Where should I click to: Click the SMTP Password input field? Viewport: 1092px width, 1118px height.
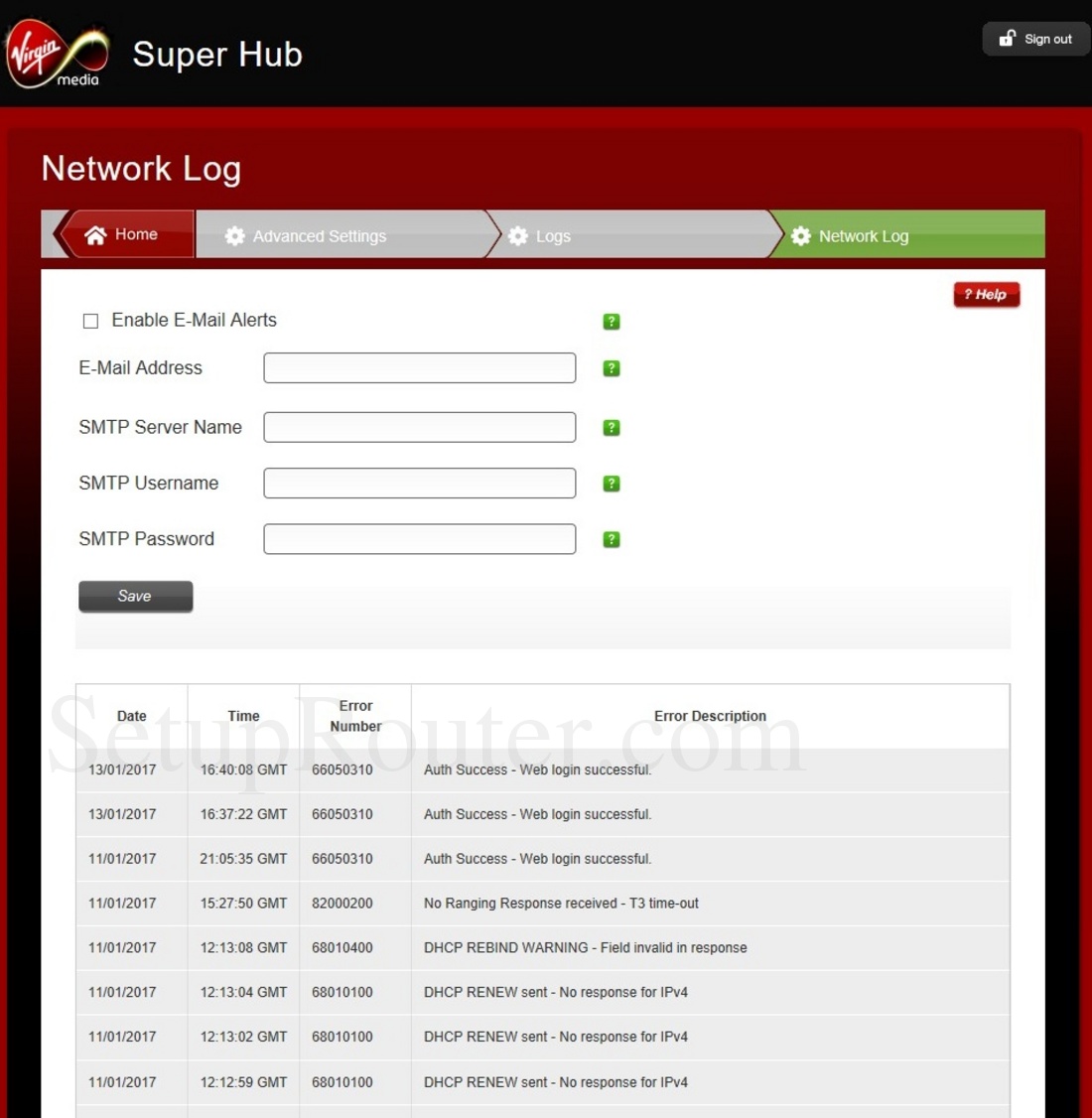click(419, 539)
